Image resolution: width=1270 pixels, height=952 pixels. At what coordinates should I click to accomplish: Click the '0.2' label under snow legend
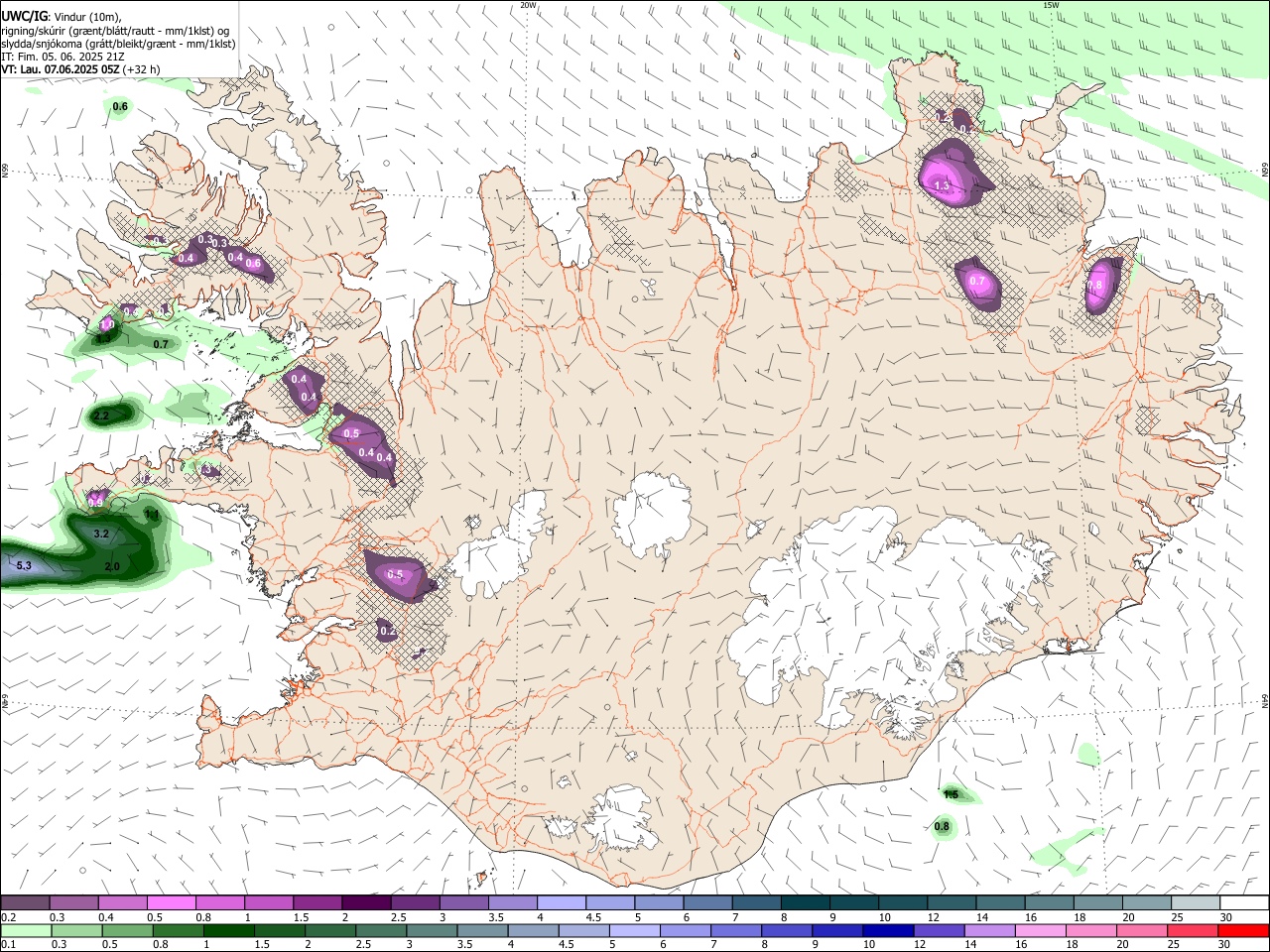click(8, 917)
